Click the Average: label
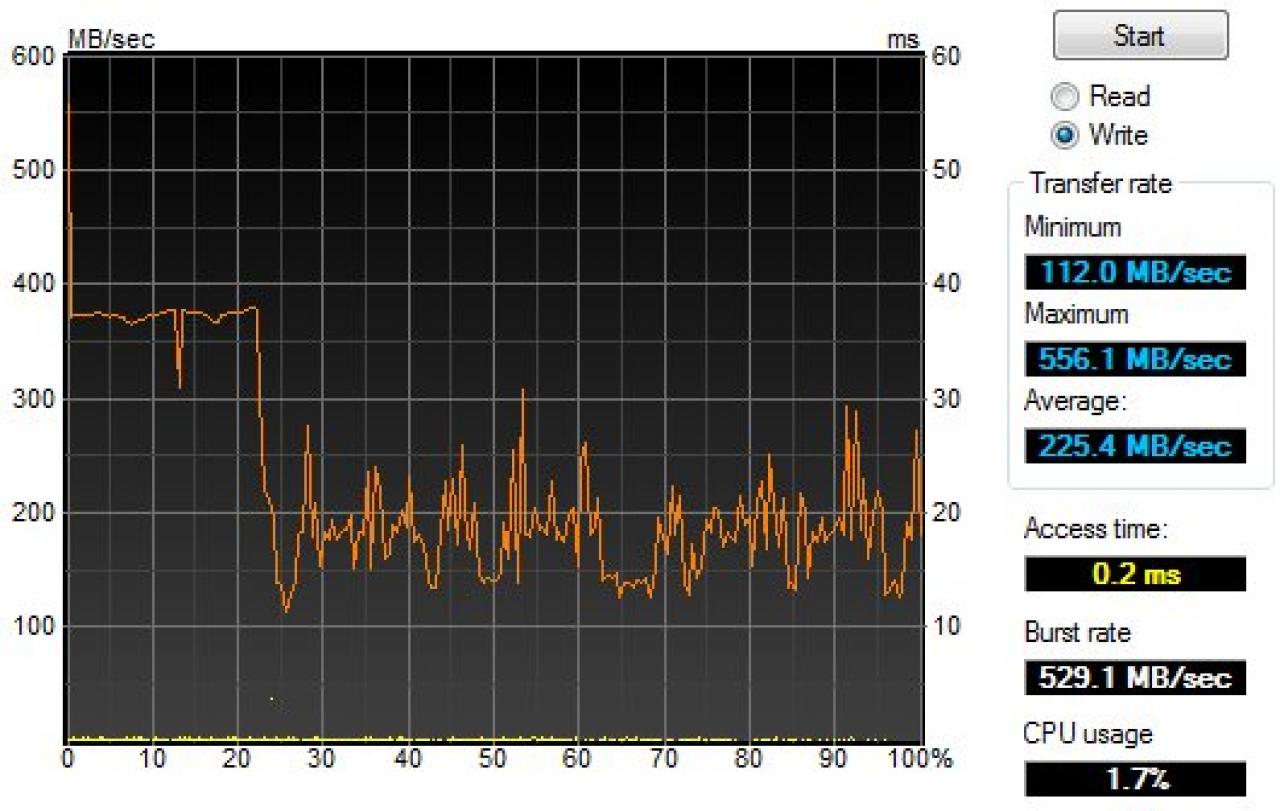Screen dimensions: 1280x811 tap(1075, 401)
